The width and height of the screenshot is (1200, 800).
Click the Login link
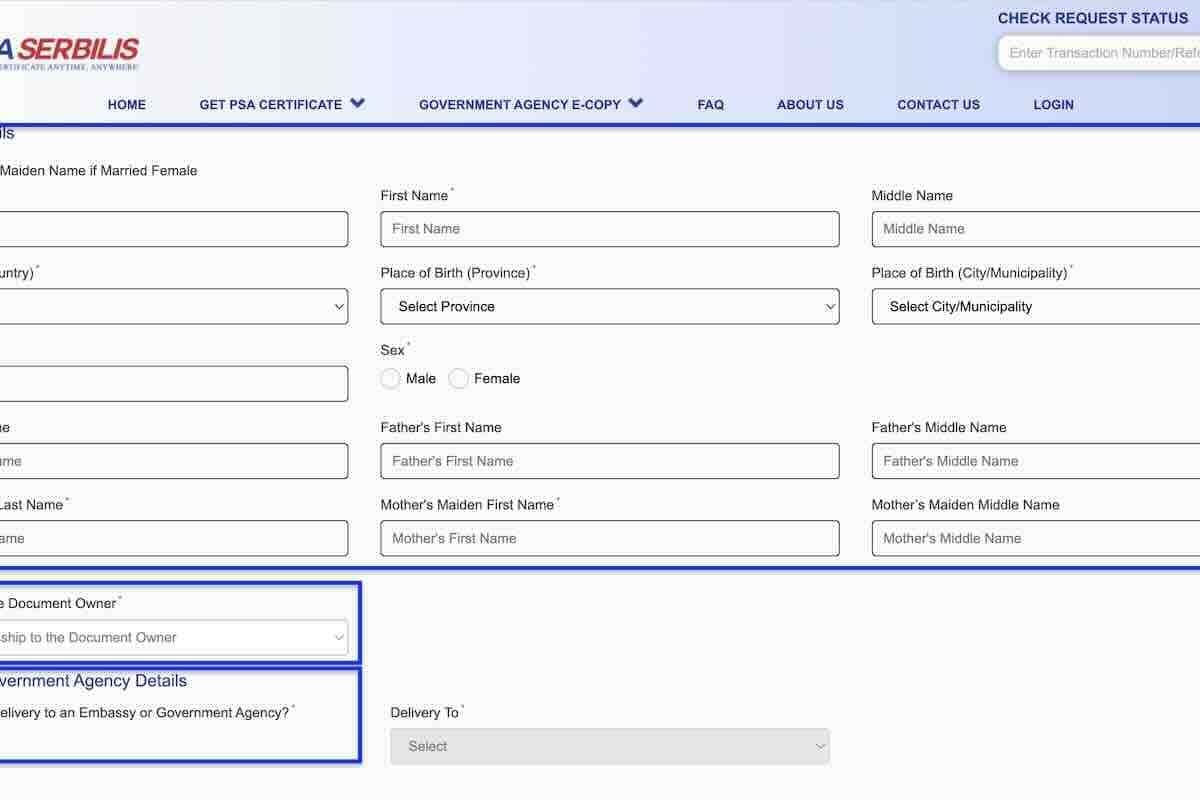tap(1053, 105)
